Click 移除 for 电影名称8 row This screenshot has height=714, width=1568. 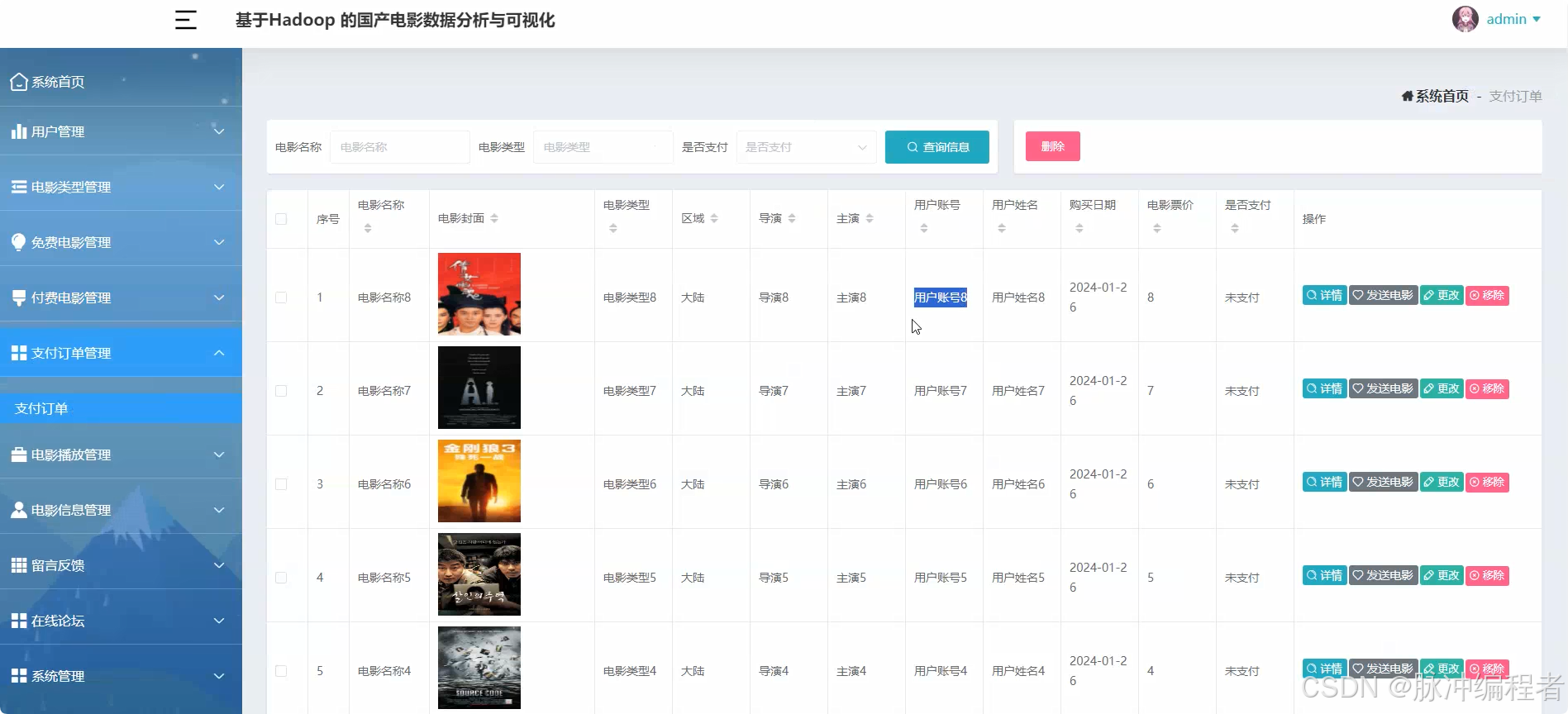click(x=1487, y=295)
